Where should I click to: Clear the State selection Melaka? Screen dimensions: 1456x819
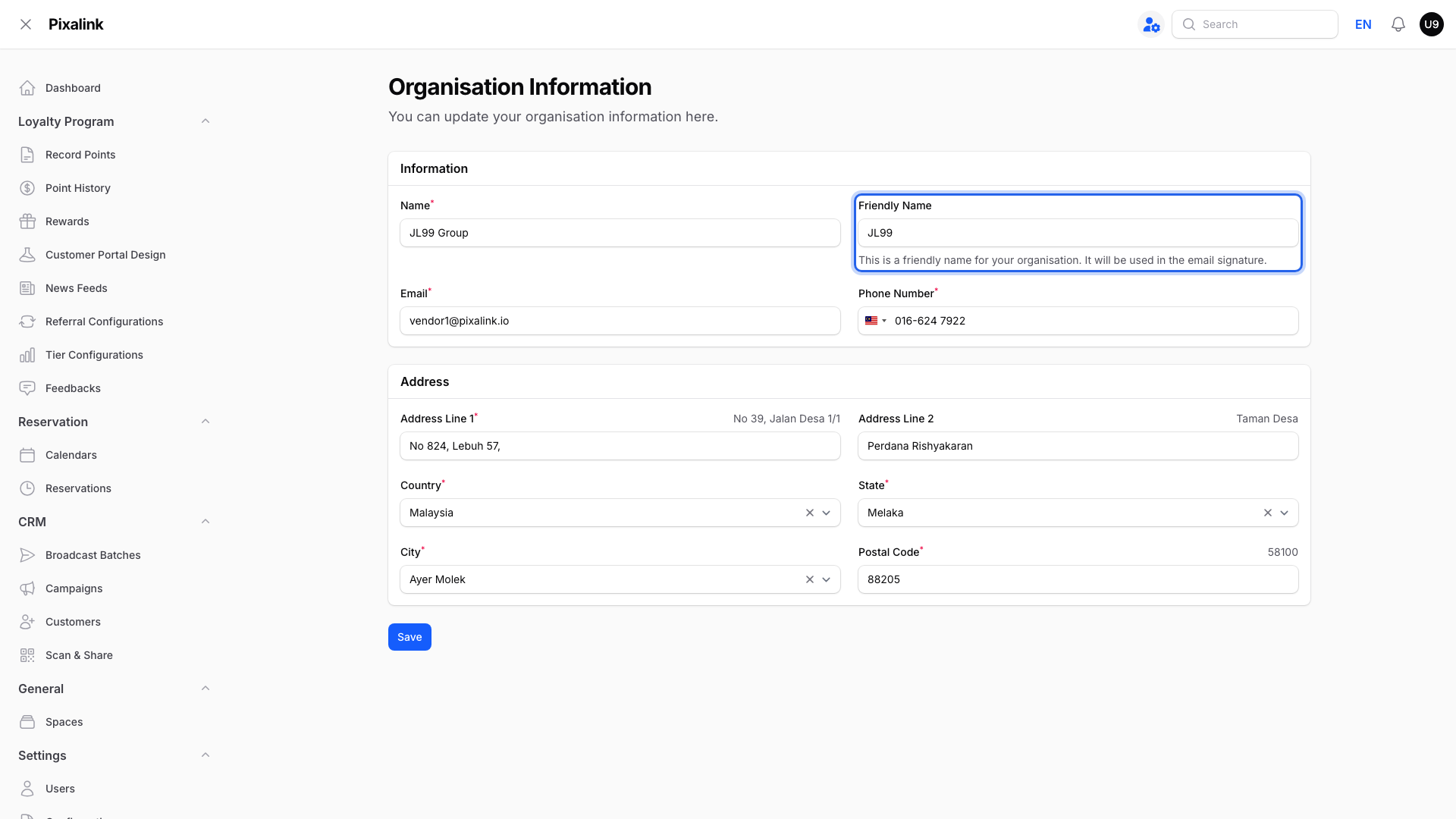(1268, 513)
